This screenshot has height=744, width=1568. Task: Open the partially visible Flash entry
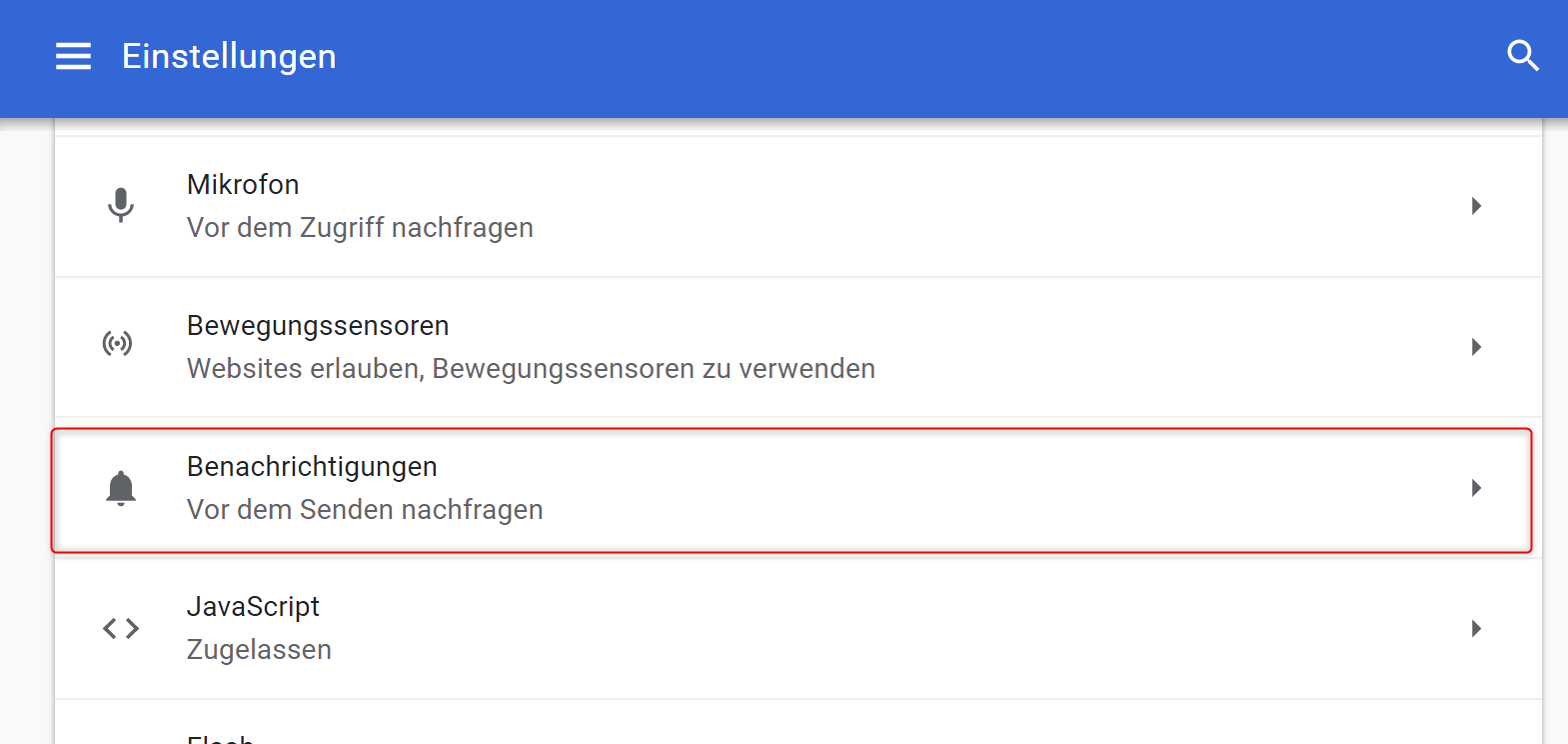221,738
